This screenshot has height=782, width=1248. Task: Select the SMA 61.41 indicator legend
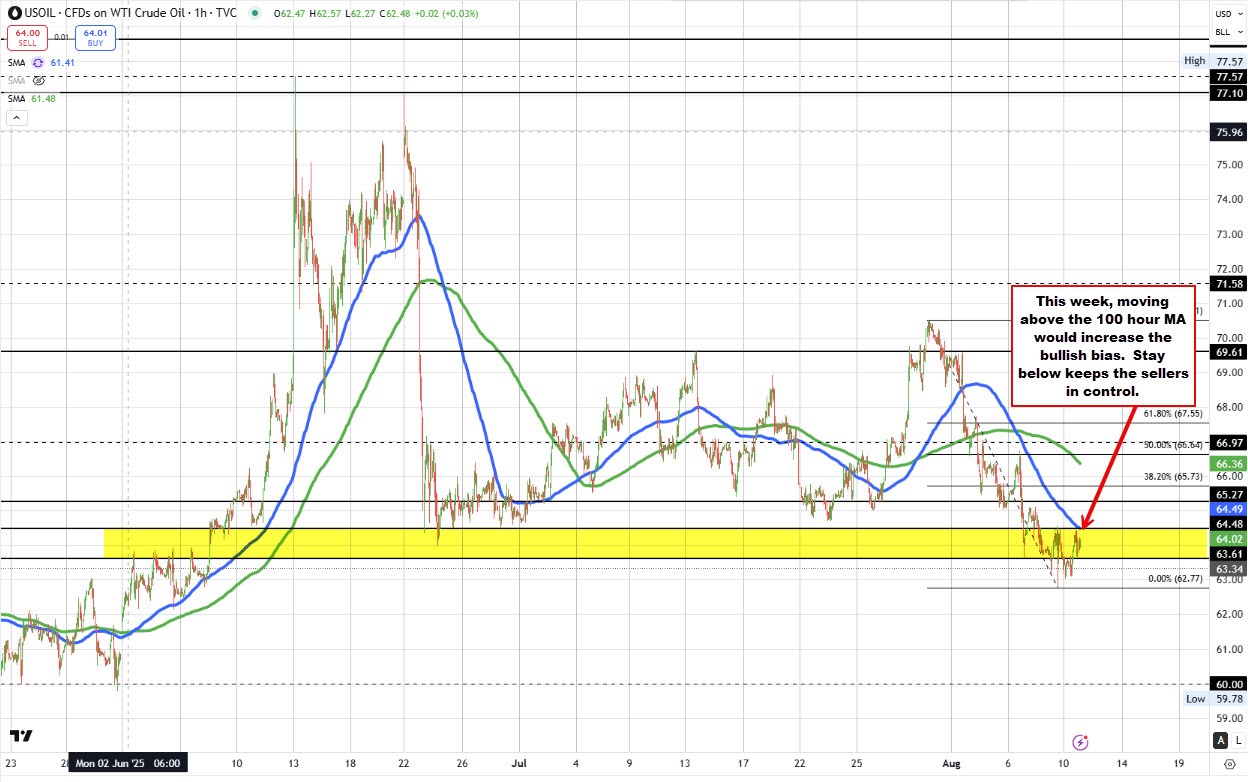point(16,62)
